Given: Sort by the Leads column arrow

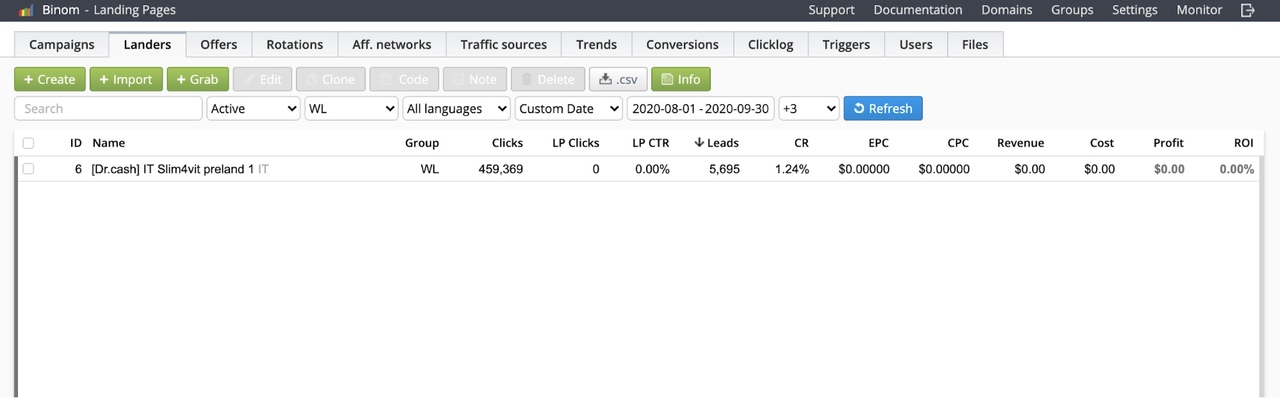Looking at the screenshot, I should [x=699, y=143].
